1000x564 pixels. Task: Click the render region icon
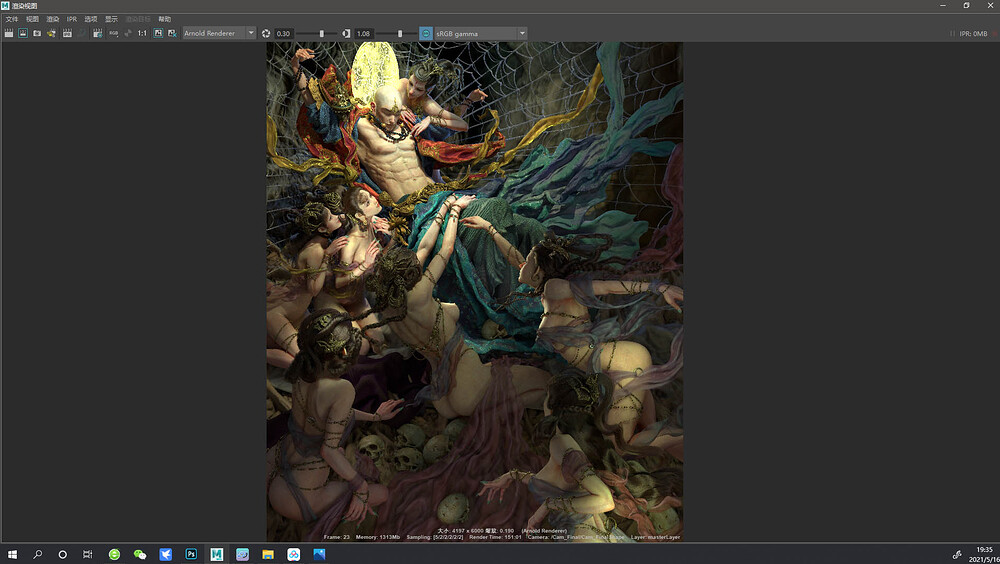(x=23, y=33)
